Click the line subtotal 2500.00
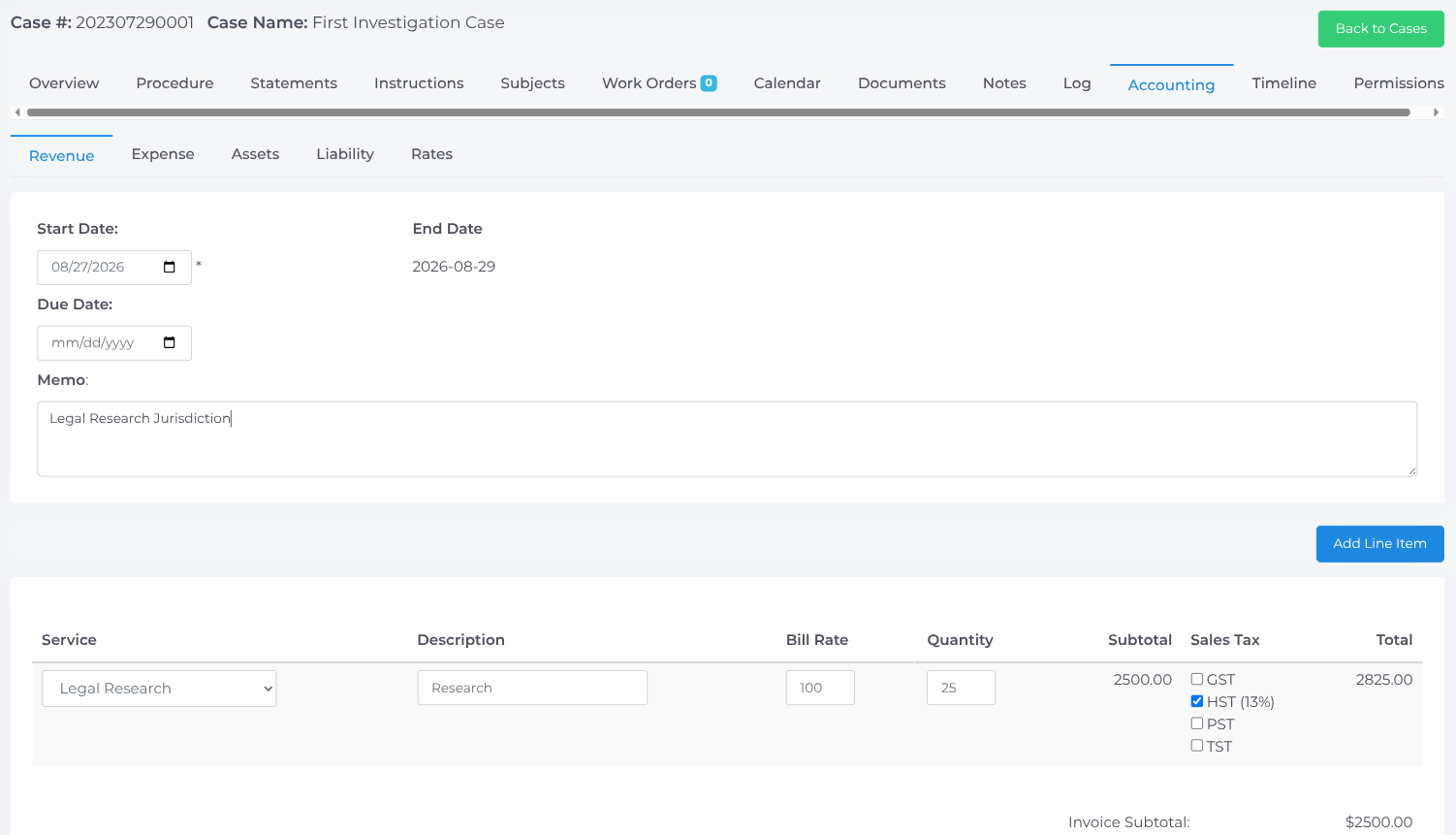1456x835 pixels. pyautogui.click(x=1143, y=680)
